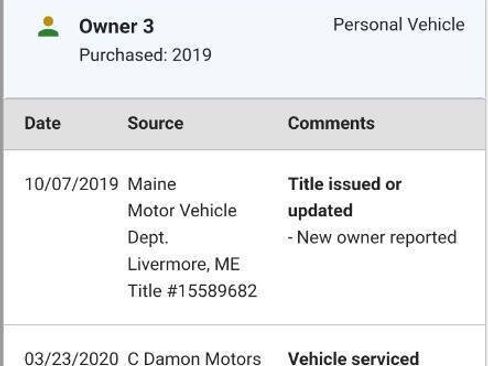This screenshot has width=488, height=366.
Task: Click Title issued or updated comment
Action: (x=345, y=197)
